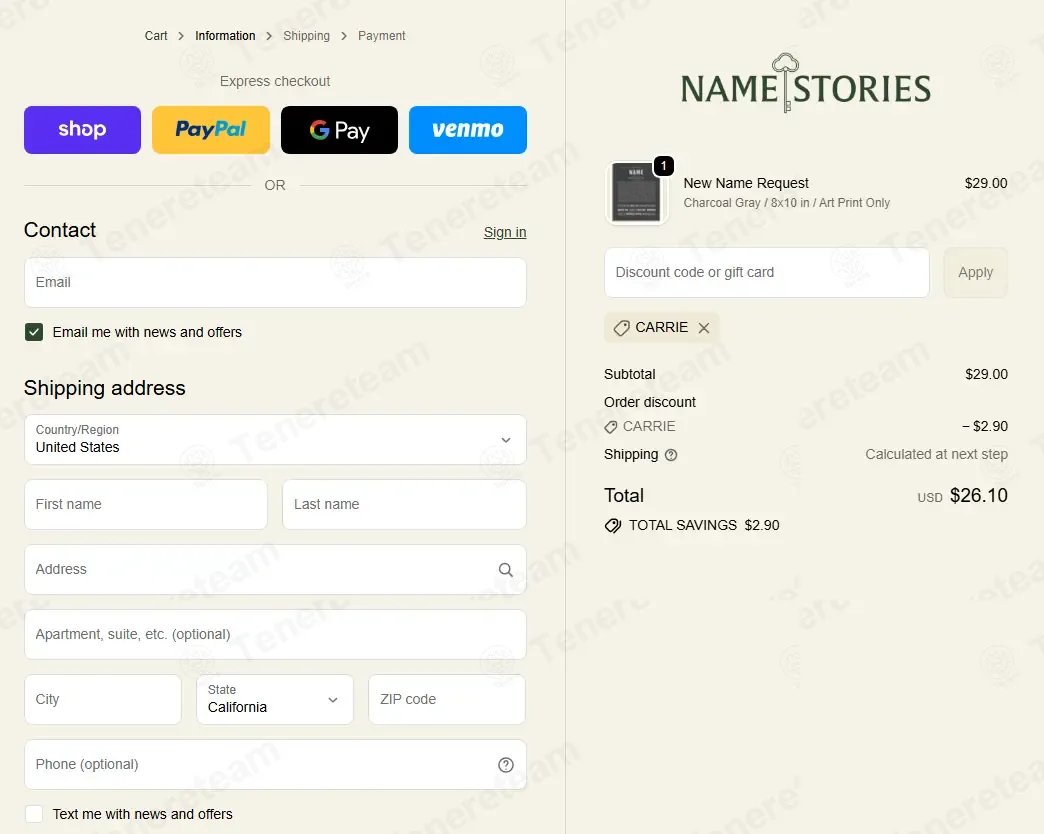This screenshot has height=834, width=1044.
Task: Click the tag icon in the Order discount row
Action: pyautogui.click(x=611, y=427)
